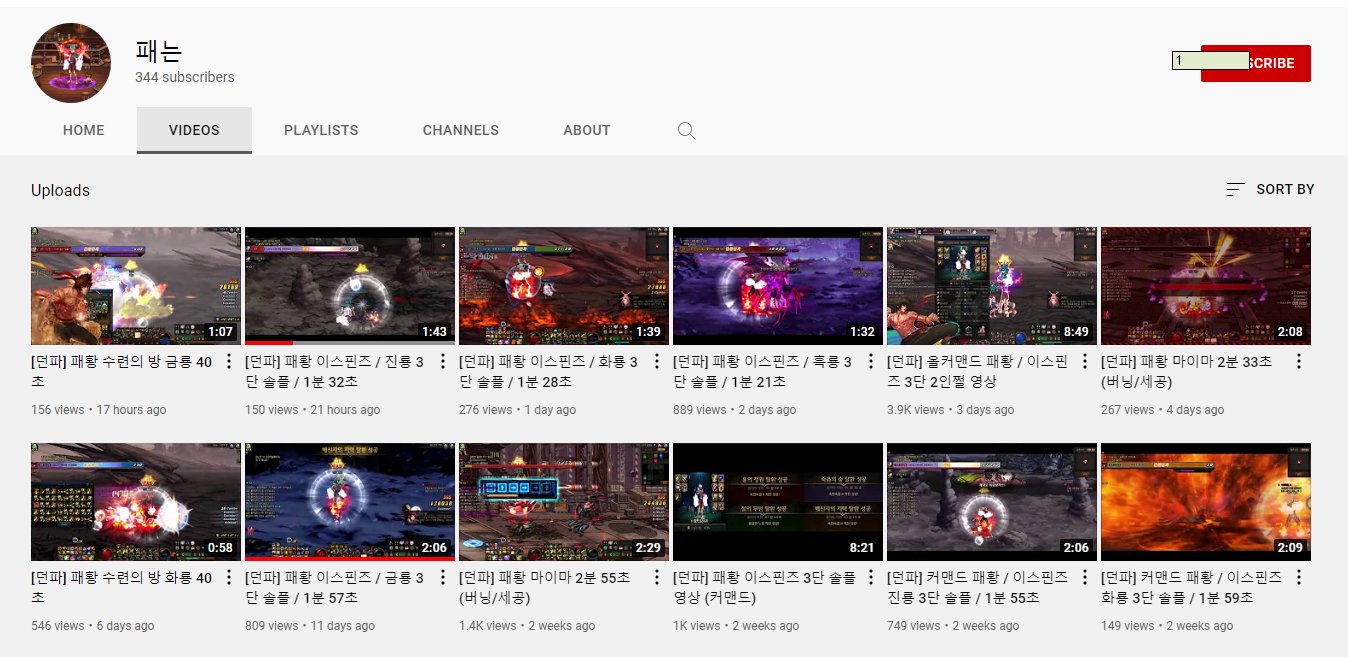
Task: Open options menu for 커맨드 패황 화룡 1분 59초 video
Action: [1299, 578]
